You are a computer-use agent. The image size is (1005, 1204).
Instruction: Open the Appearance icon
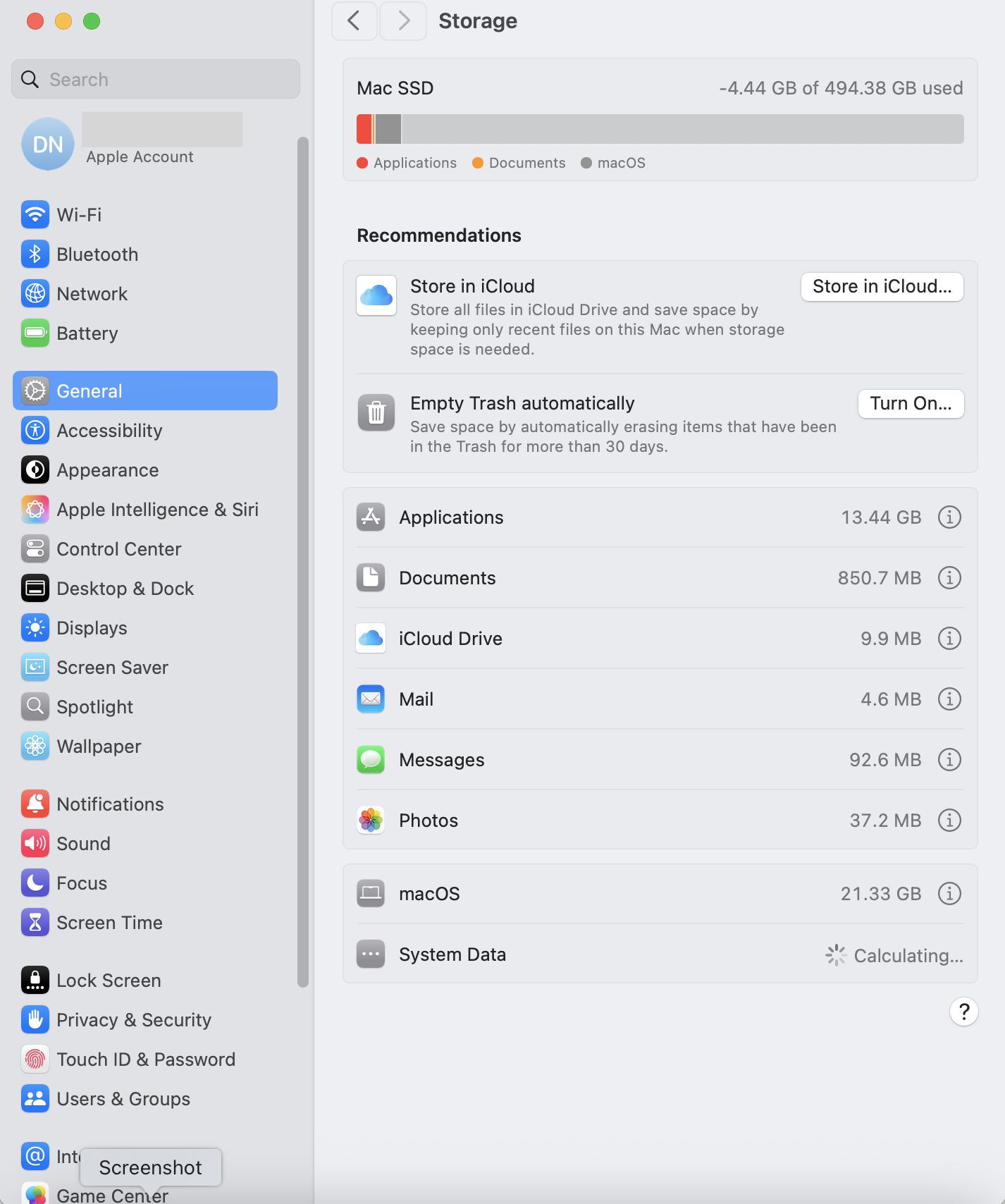click(35, 469)
